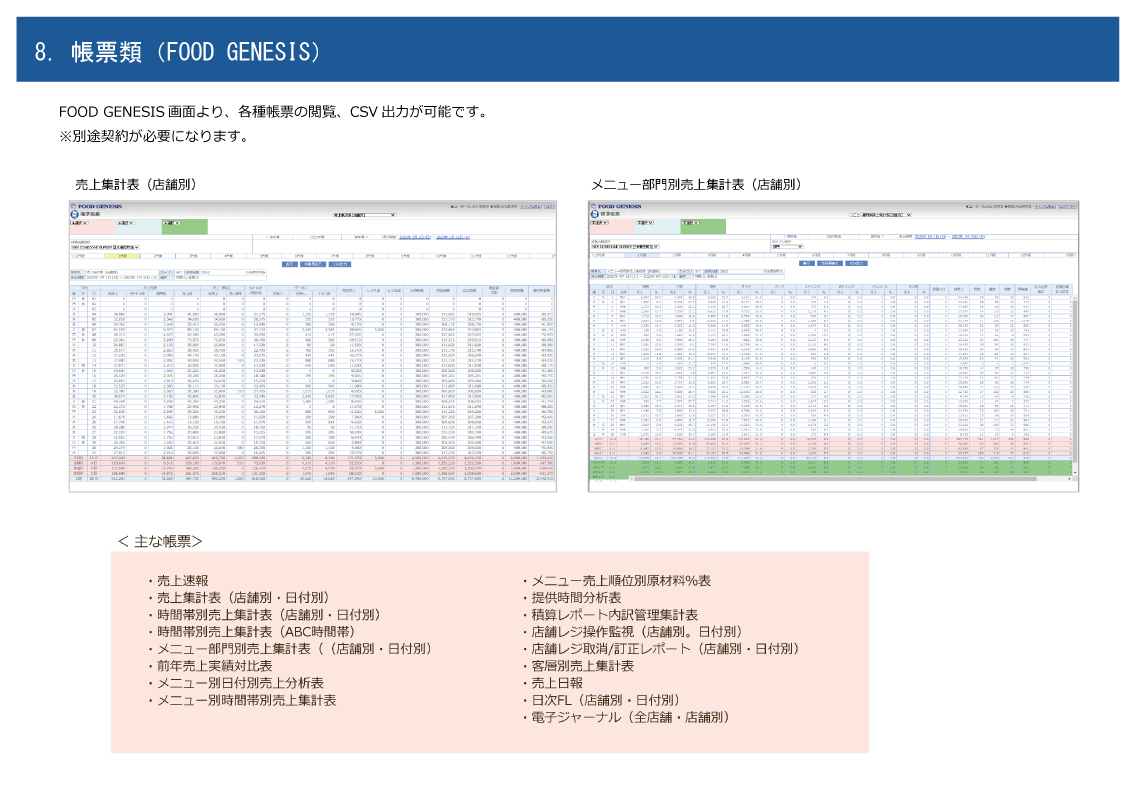Click blue 帳票照会 round icon in right screenshot
Viewport: 1143px width, 793px height.
594,214
